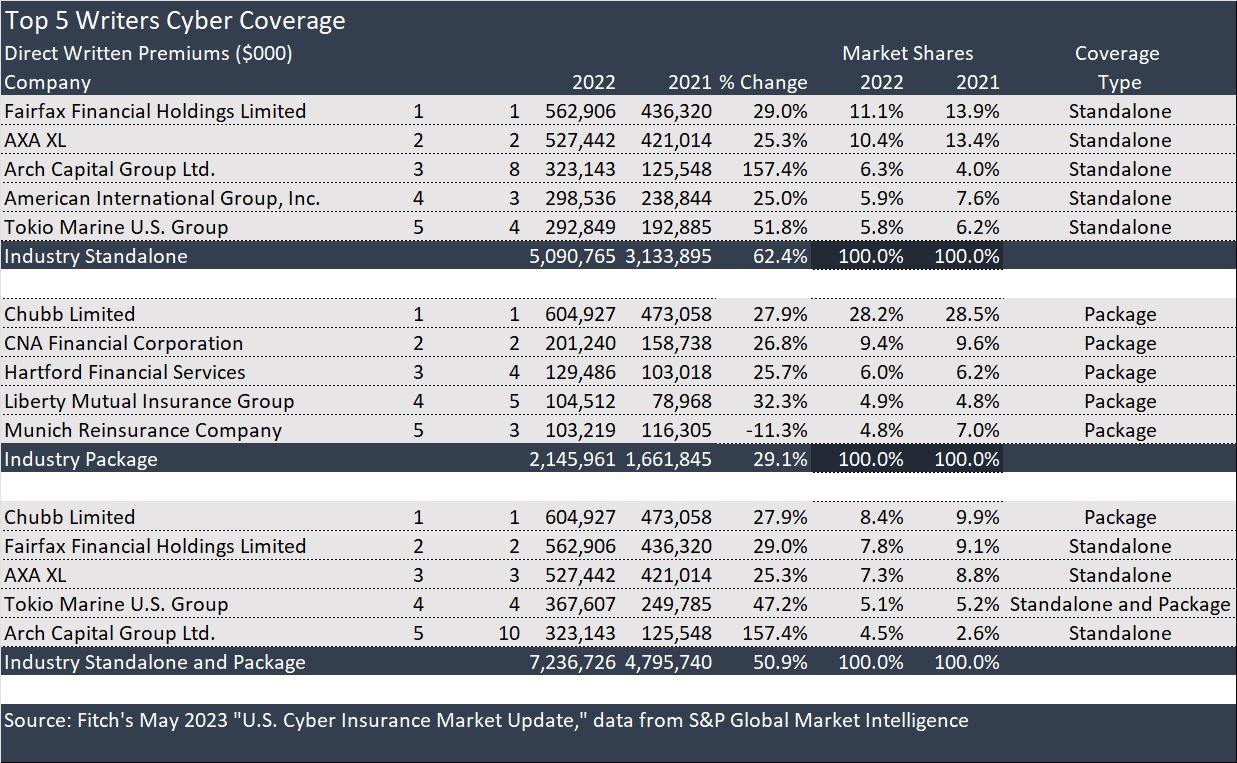Select the 7,236,726 combined industry total
This screenshot has height=763, width=1237.
pos(572,662)
